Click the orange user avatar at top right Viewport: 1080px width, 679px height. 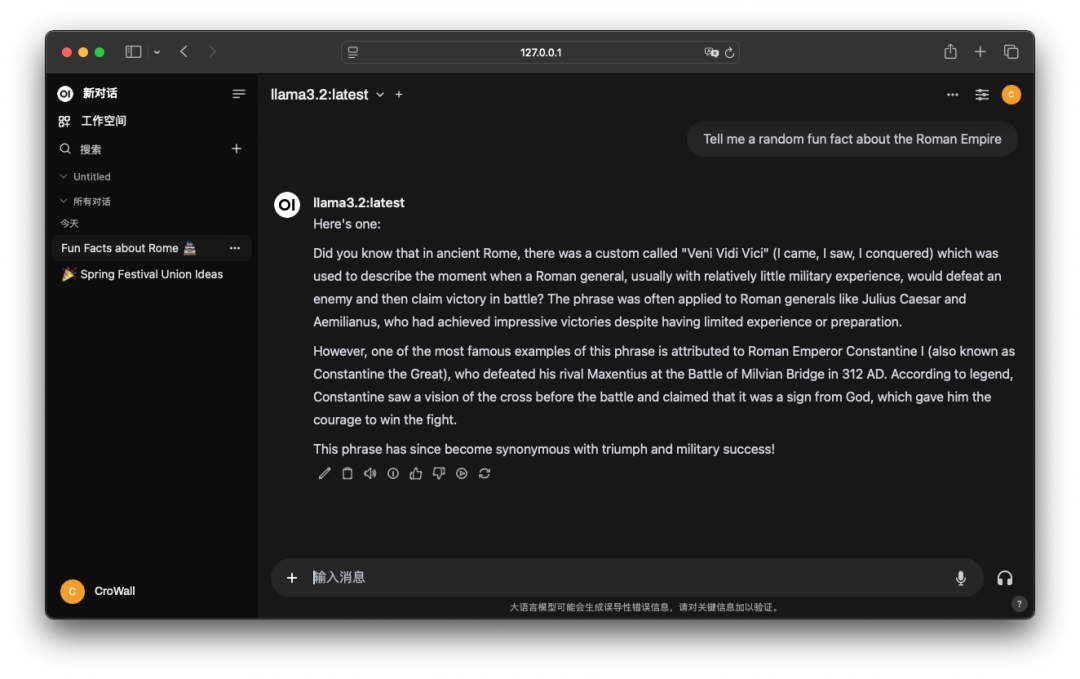point(1011,94)
